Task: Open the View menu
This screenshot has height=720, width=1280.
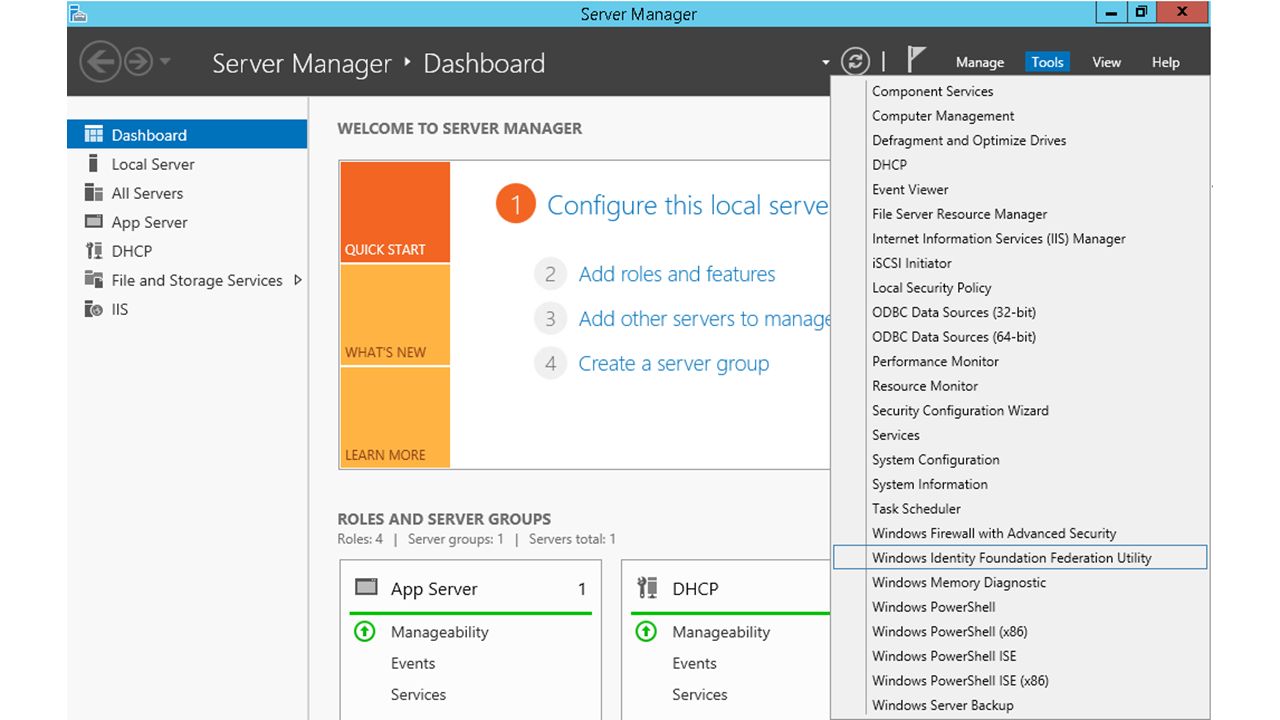Action: pyautogui.click(x=1106, y=62)
